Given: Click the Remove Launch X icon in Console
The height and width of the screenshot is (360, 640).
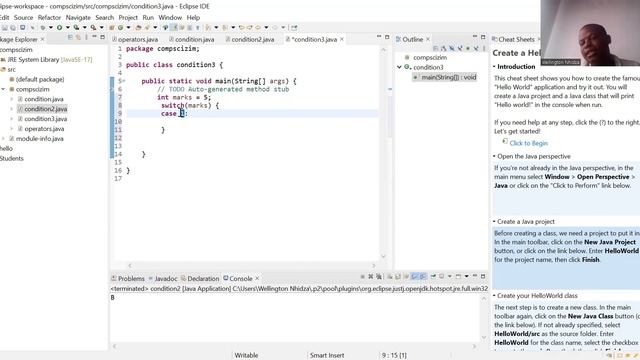Looking at the screenshot, I should (371, 277).
